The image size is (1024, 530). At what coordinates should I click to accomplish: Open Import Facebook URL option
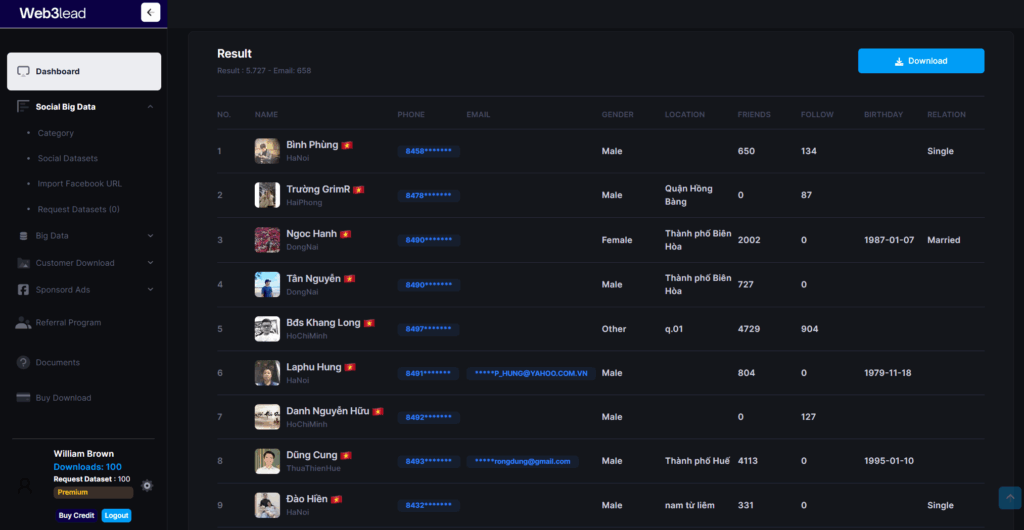point(79,184)
